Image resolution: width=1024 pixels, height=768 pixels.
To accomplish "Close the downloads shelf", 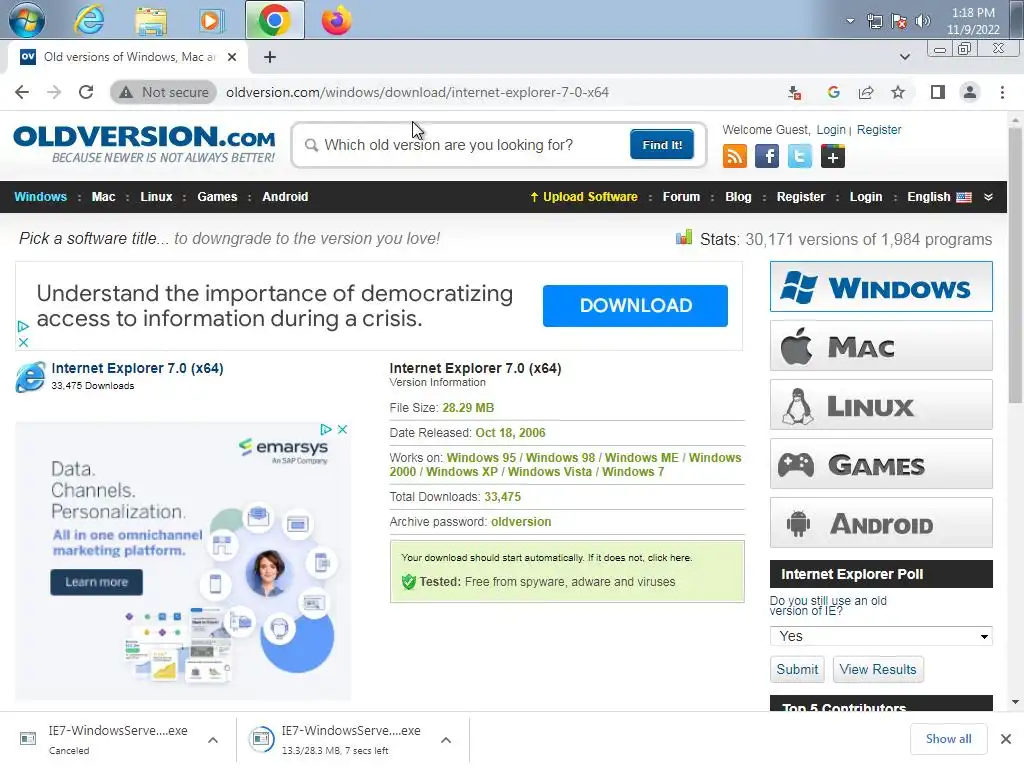I will tap(1006, 739).
